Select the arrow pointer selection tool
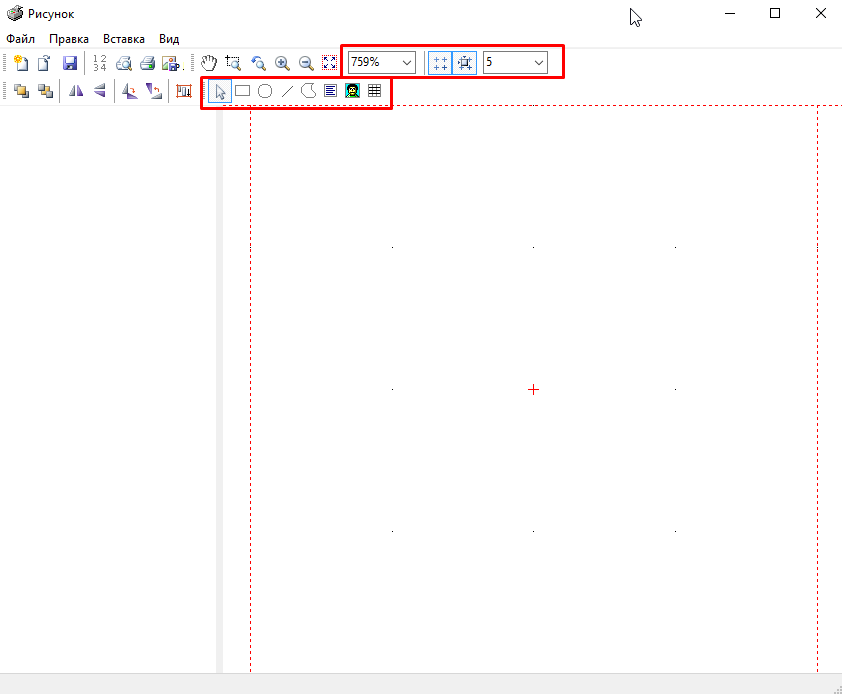The width and height of the screenshot is (842, 694). point(220,91)
